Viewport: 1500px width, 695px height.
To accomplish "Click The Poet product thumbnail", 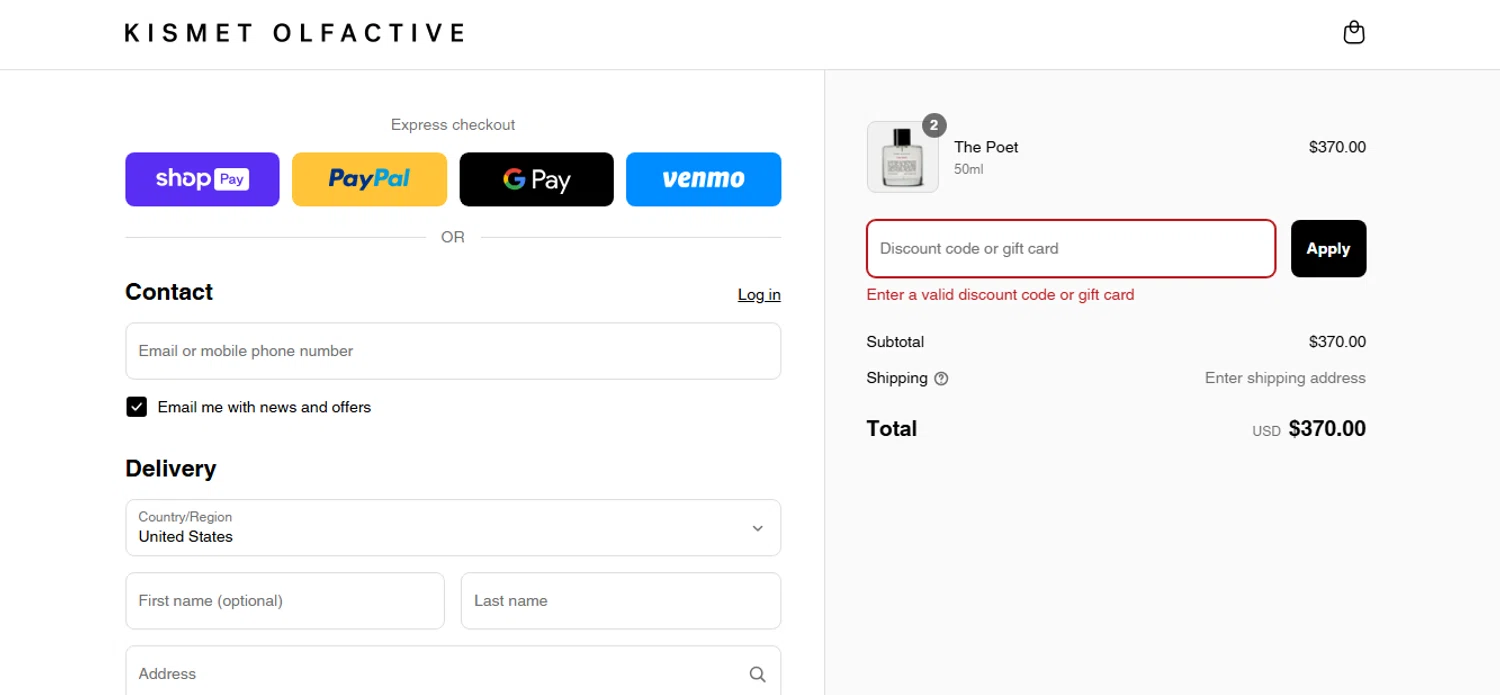I will coord(902,157).
